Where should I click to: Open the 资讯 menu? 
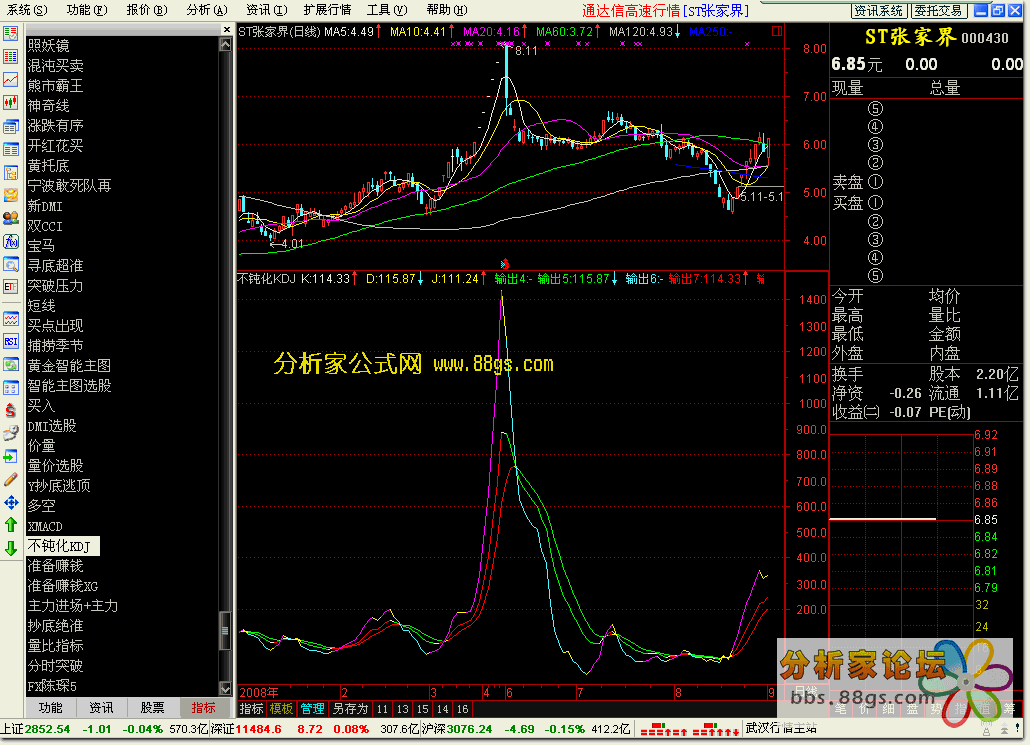click(266, 10)
